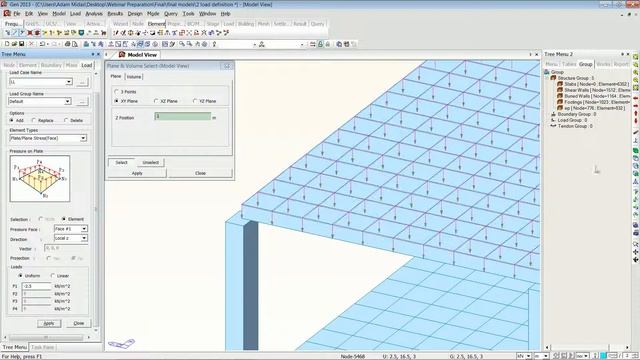Click the Pan move icon on right strip
Image resolution: width=640 pixels, height=360 pixels.
[x=636, y=252]
